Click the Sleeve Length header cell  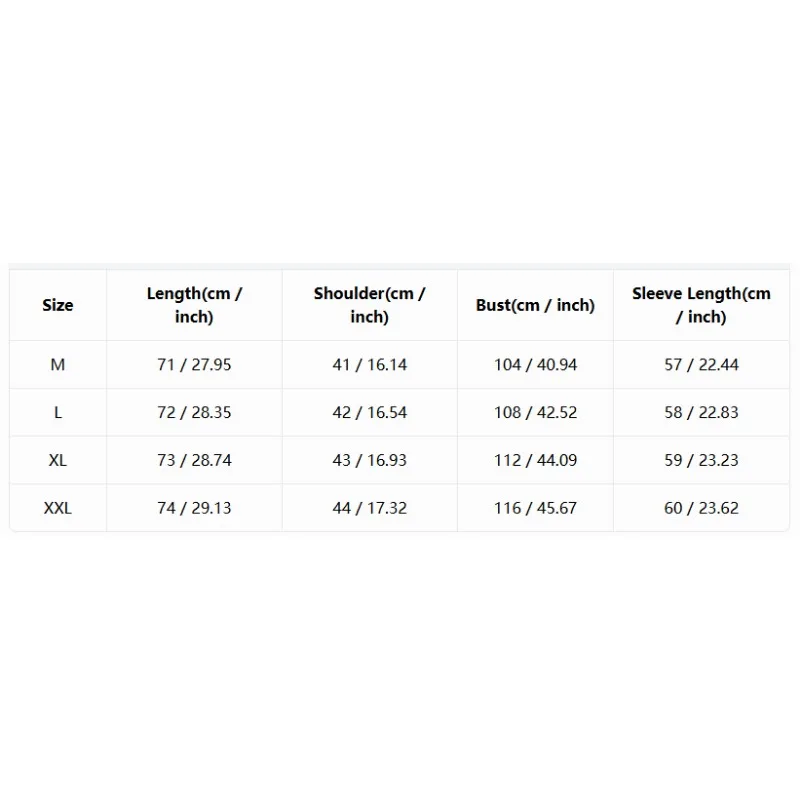coord(701,305)
